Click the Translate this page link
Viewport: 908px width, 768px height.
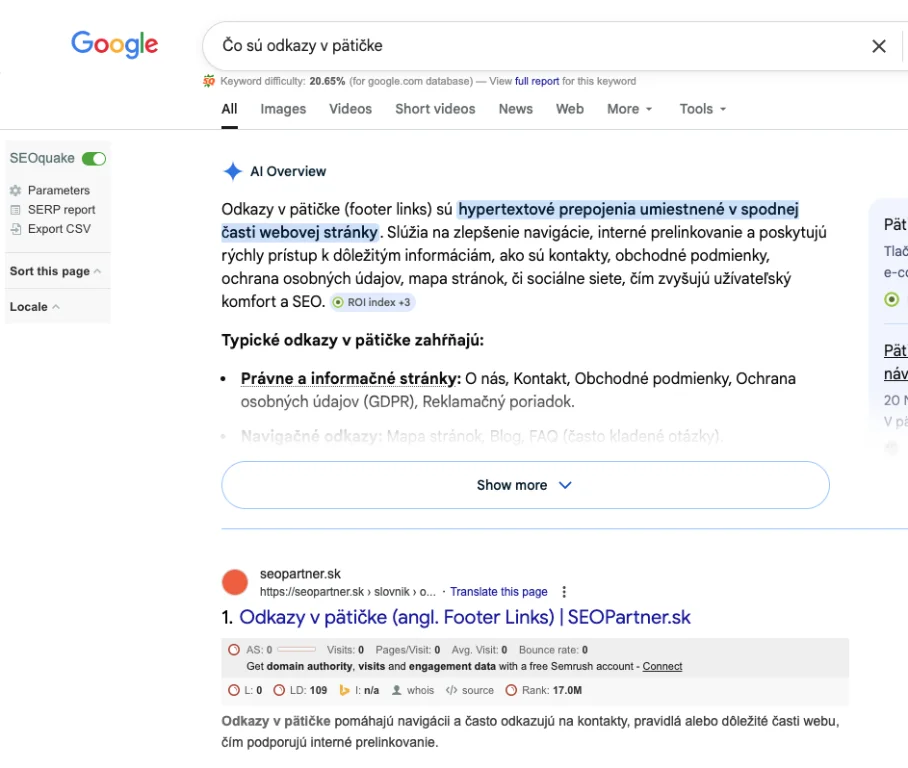pyautogui.click(x=499, y=592)
